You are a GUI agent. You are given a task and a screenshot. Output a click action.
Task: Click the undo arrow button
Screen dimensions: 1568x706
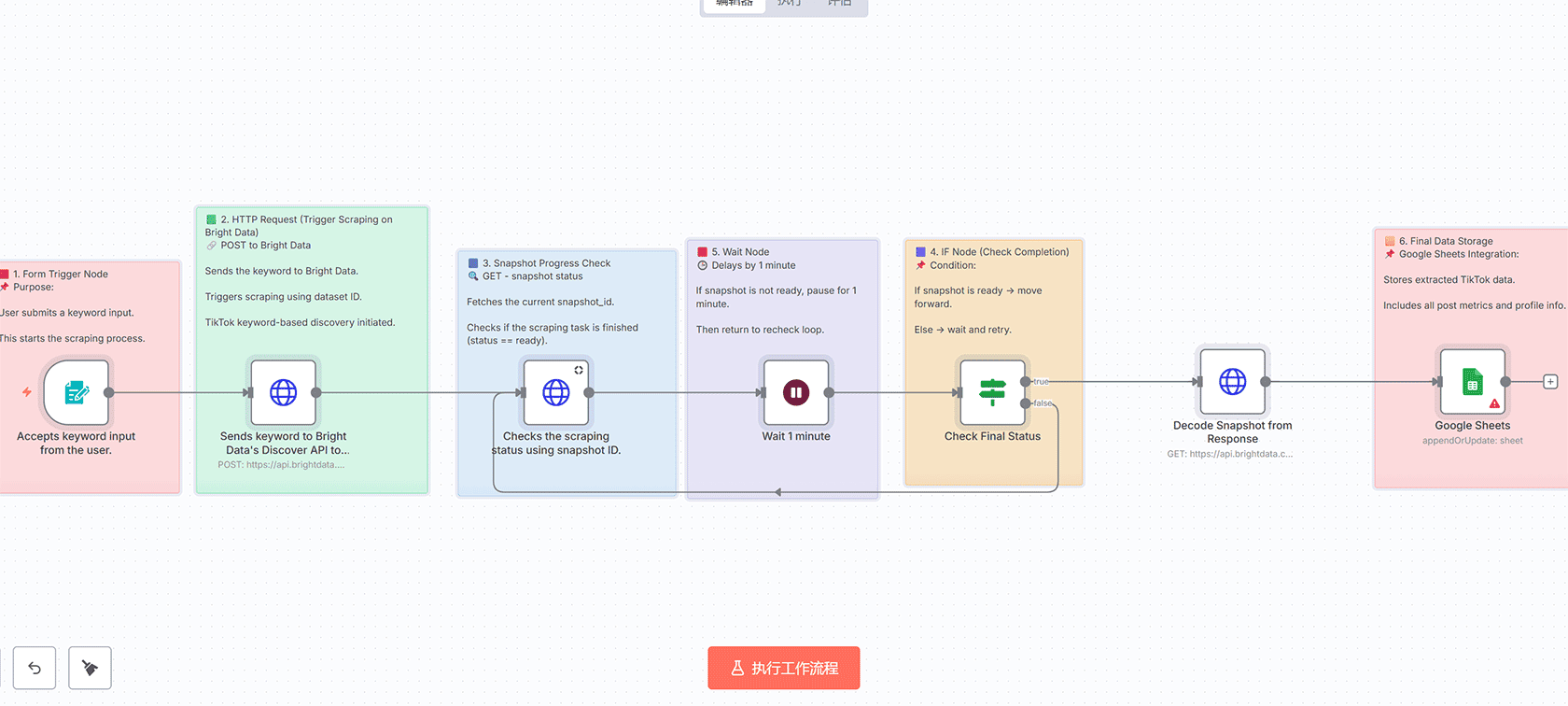35,668
